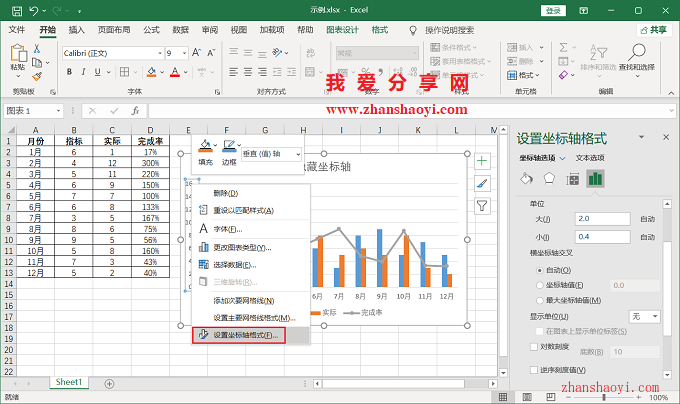
Task: Click the mini toolbar Outline pen icon
Action: pyautogui.click(x=229, y=147)
